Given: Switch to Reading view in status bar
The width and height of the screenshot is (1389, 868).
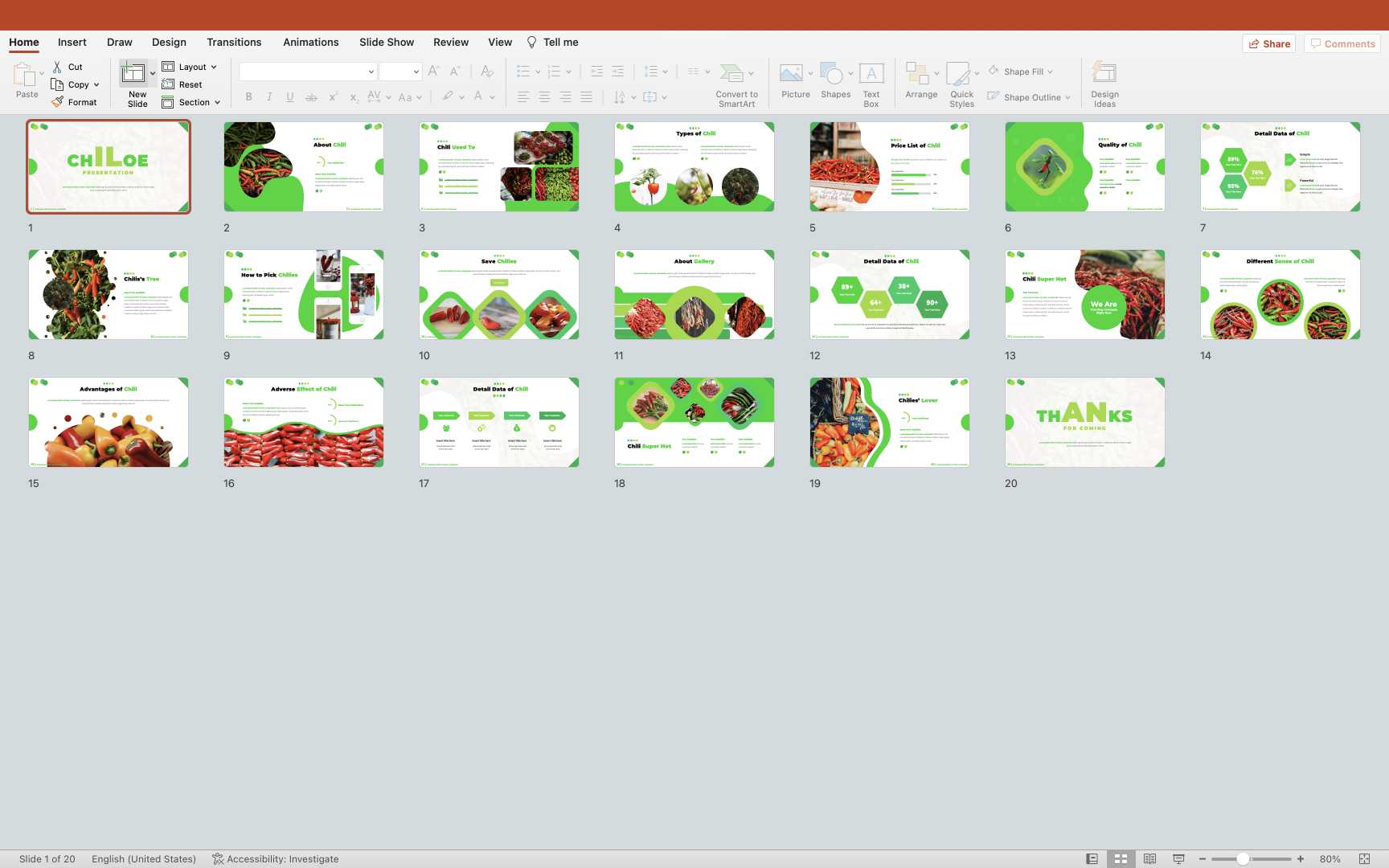Looking at the screenshot, I should tap(1149, 859).
